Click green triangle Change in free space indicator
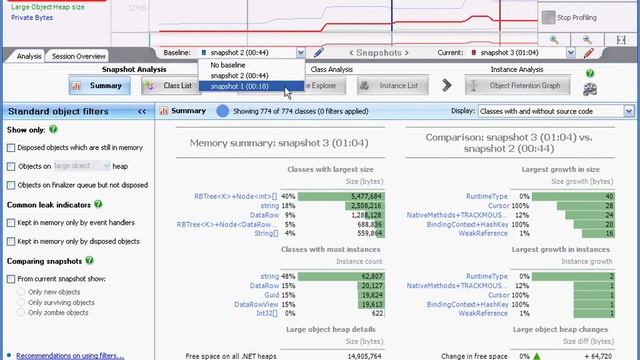640x360 pixels. pyautogui.click(x=536, y=356)
